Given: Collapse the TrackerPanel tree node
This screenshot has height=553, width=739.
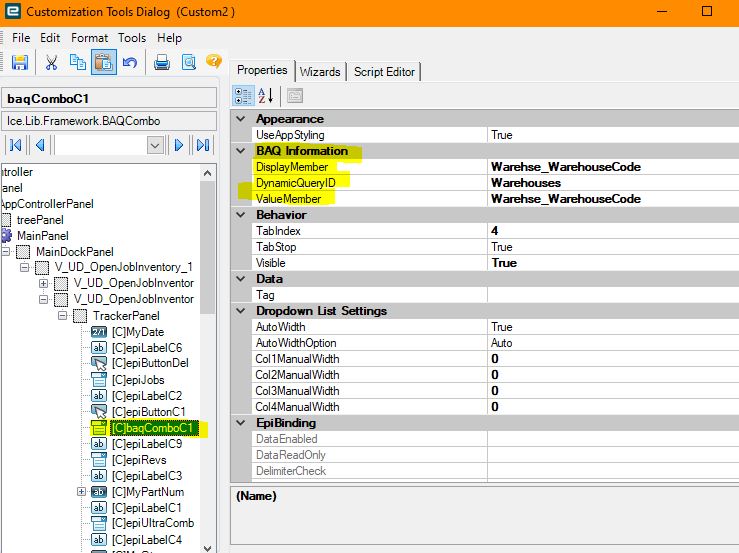Looking at the screenshot, I should 62,315.
